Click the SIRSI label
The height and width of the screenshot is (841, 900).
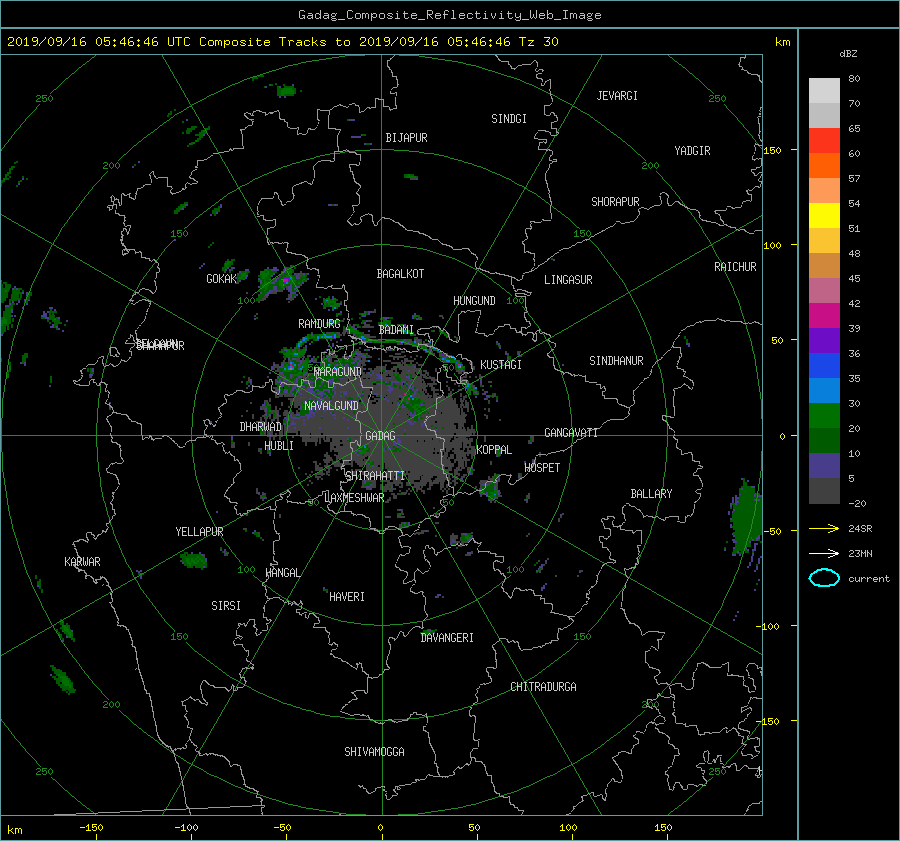click(x=226, y=605)
